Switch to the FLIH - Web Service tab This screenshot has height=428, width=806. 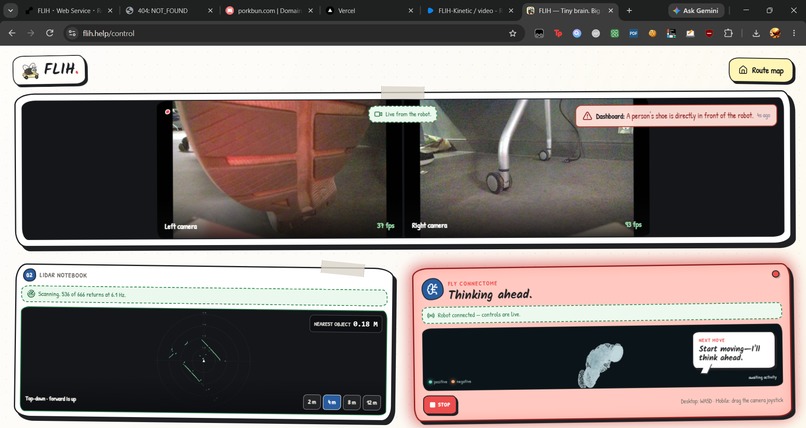[x=67, y=10]
